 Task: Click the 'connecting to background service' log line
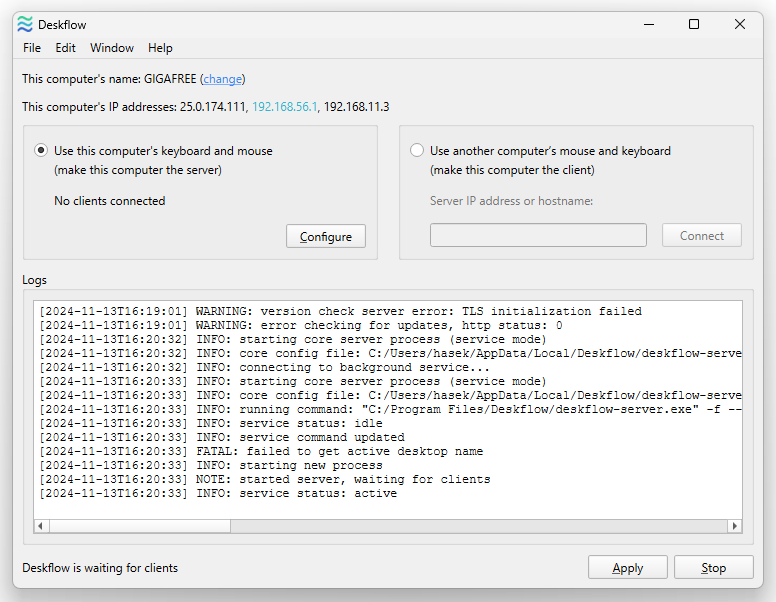pyautogui.click(x=264, y=367)
